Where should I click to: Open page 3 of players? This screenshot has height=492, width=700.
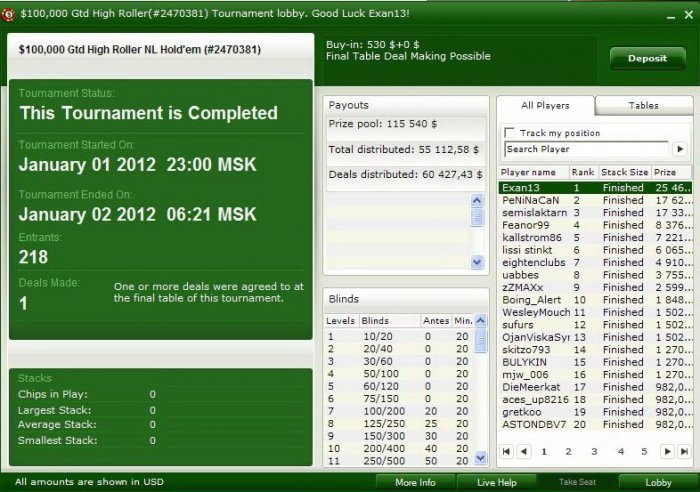point(594,451)
